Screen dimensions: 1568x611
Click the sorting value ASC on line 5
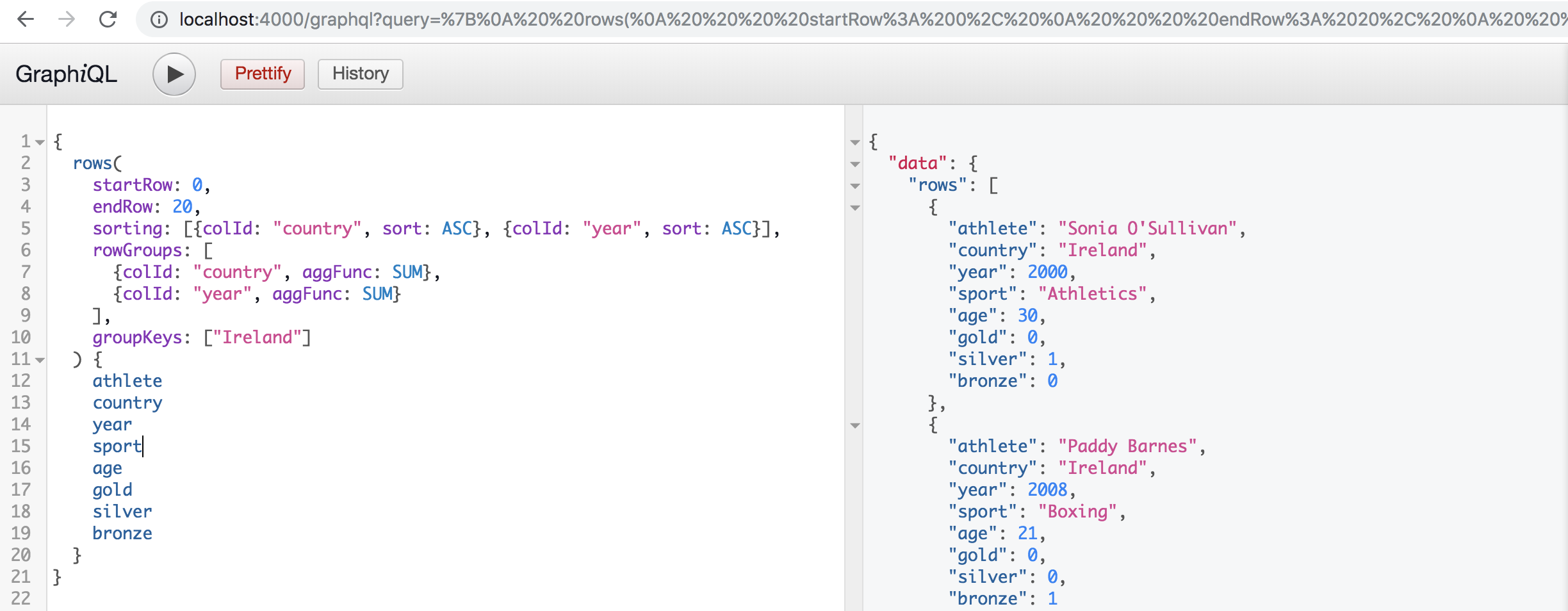[x=456, y=228]
